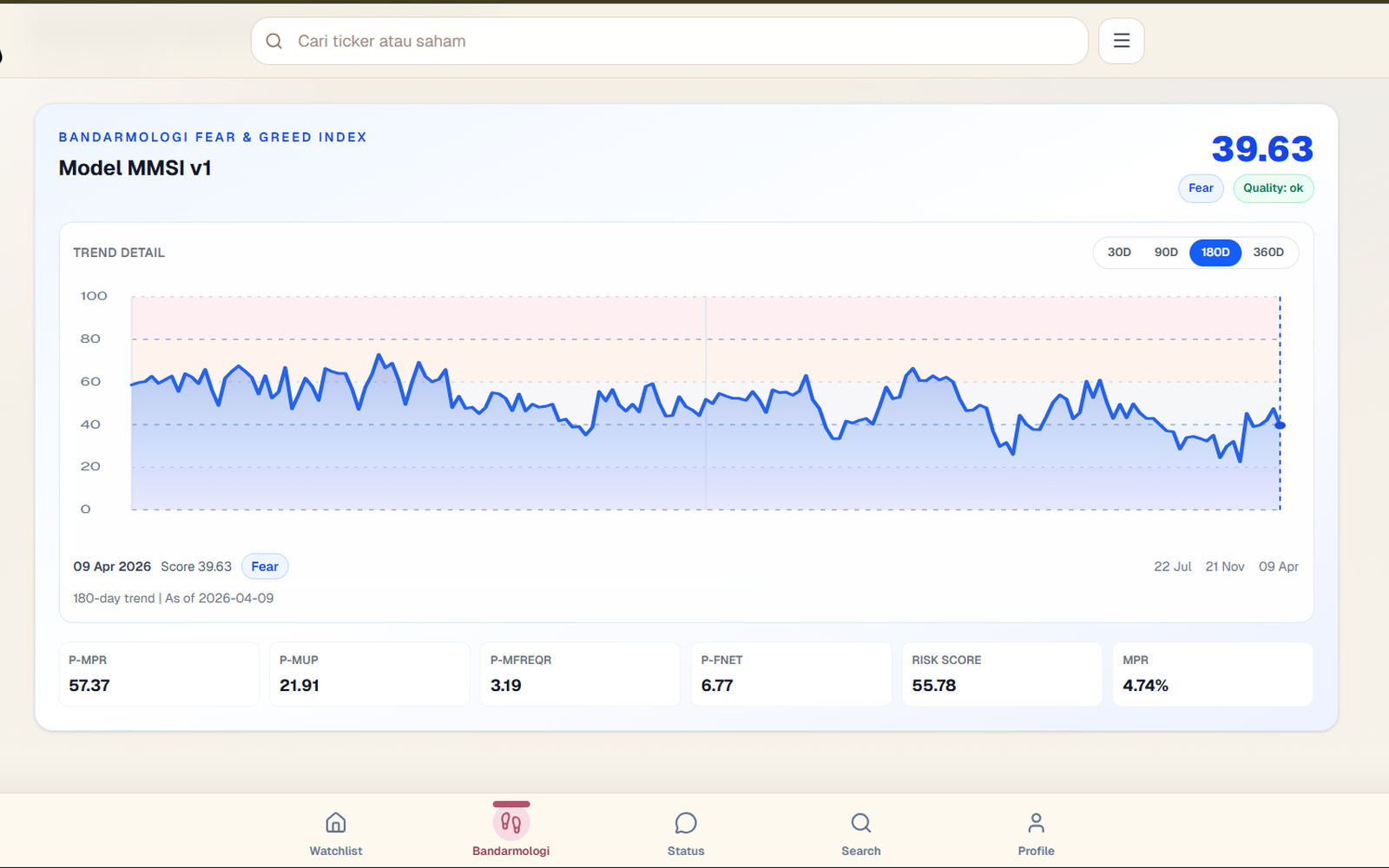Click the MPR 4.74% card
The image size is (1389, 868).
1212,674
